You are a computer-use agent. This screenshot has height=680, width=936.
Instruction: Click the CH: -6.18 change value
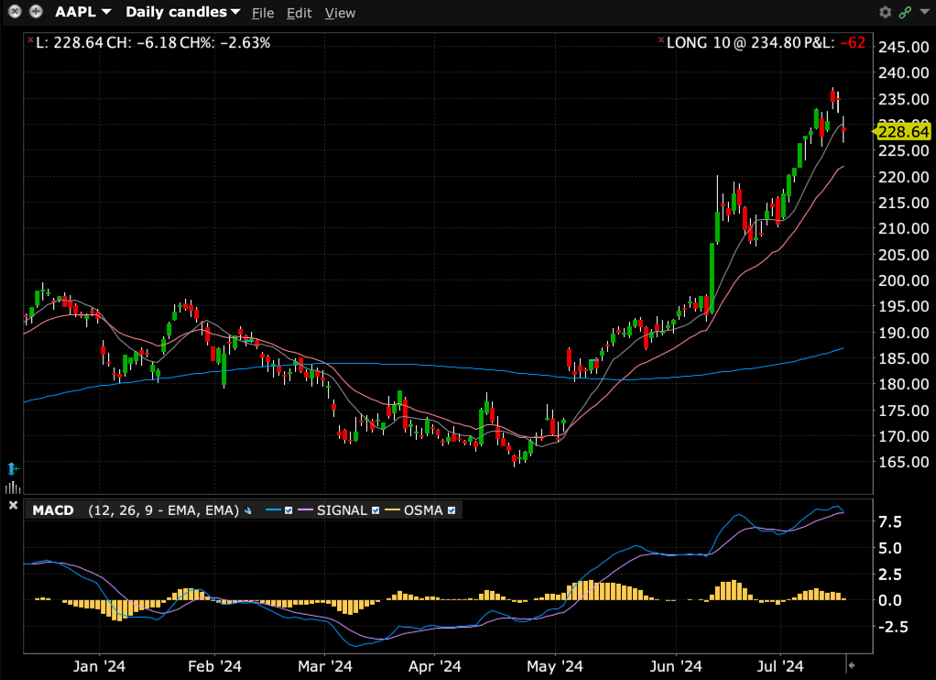click(141, 43)
